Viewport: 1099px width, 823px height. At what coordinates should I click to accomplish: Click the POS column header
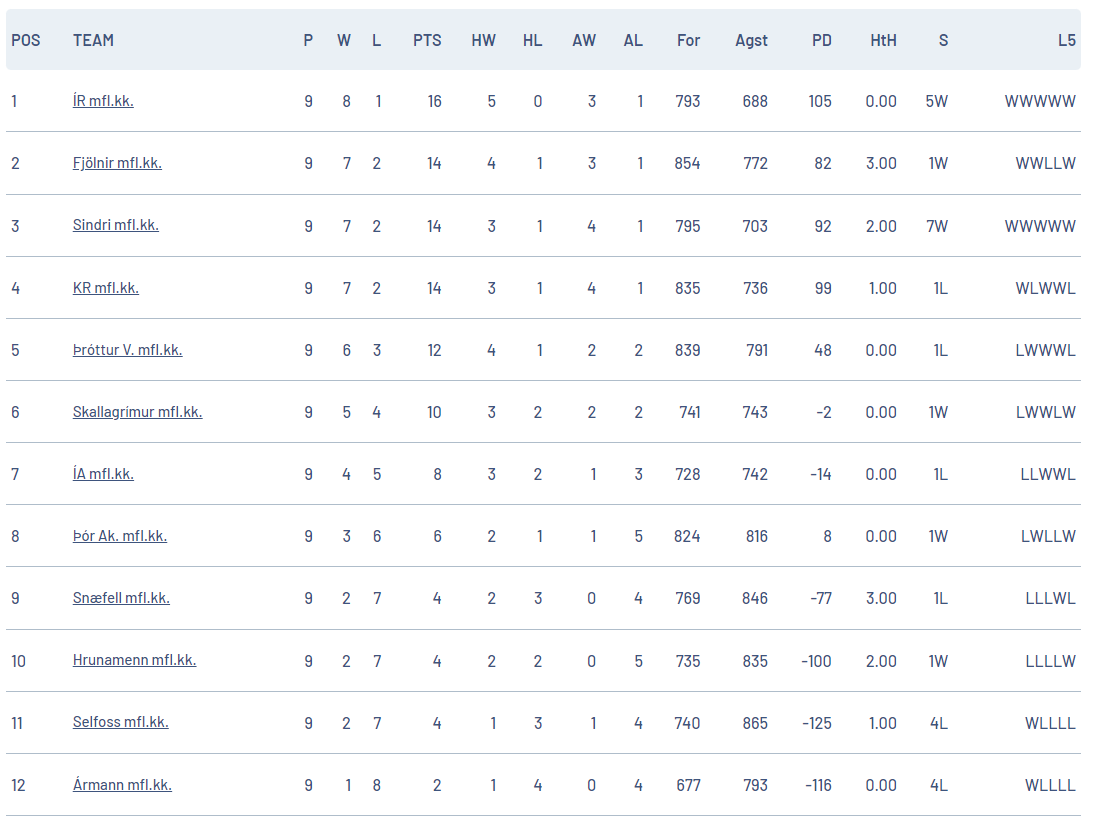26,41
